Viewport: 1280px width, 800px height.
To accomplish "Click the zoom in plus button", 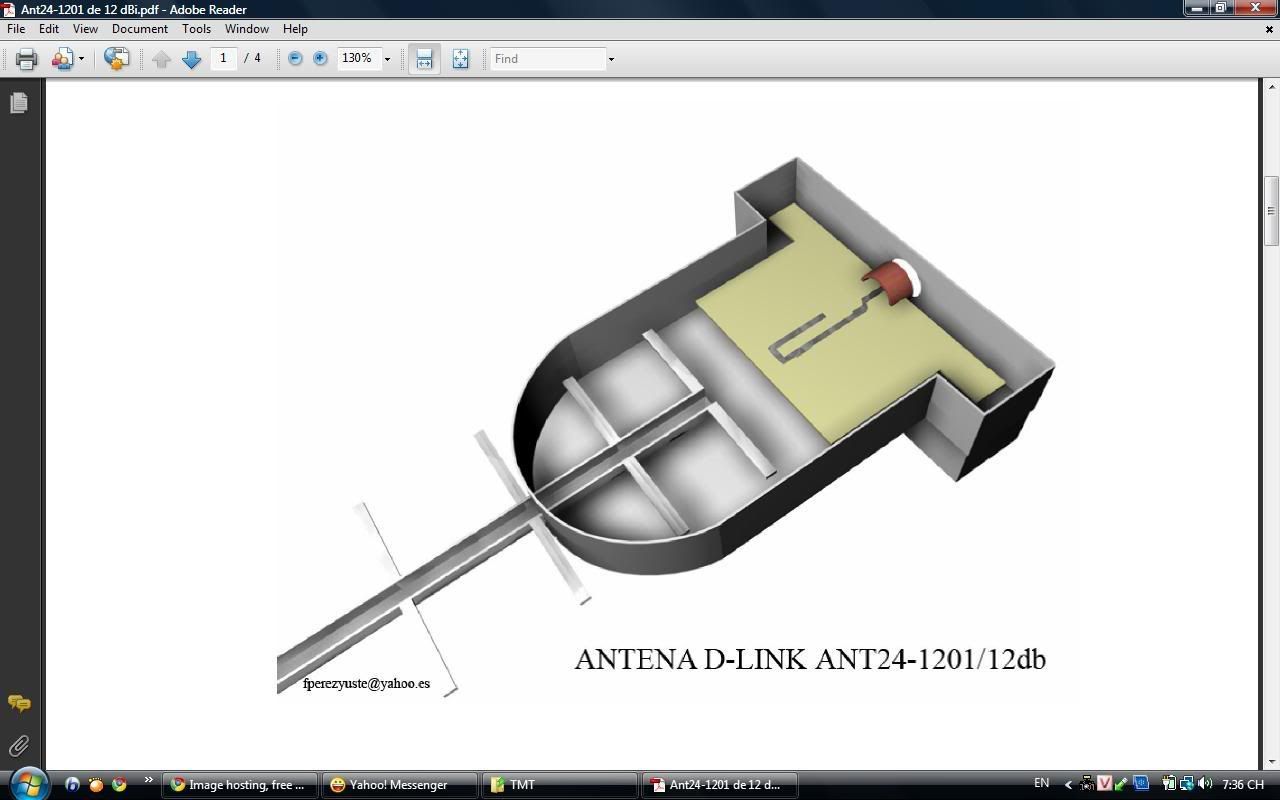I will (x=320, y=59).
